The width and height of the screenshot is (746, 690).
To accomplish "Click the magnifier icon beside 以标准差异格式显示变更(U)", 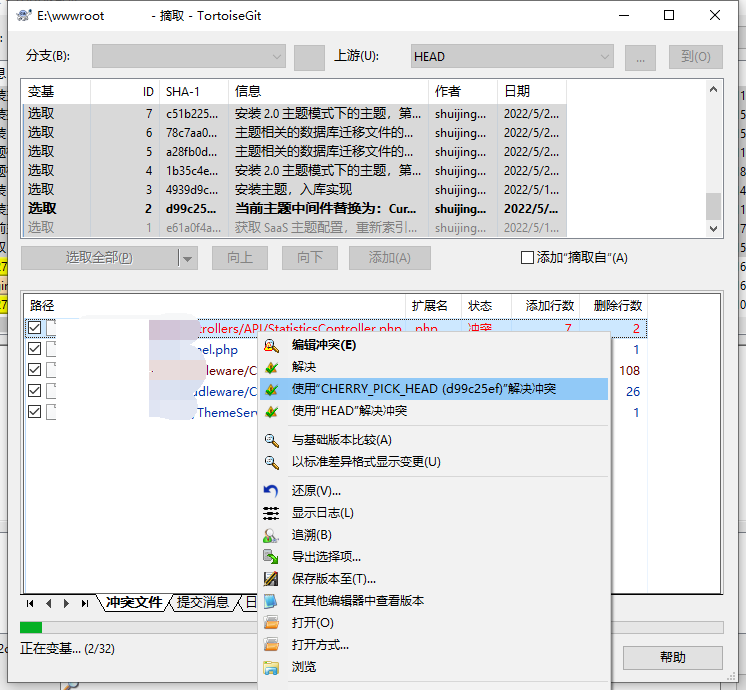I will [x=271, y=462].
